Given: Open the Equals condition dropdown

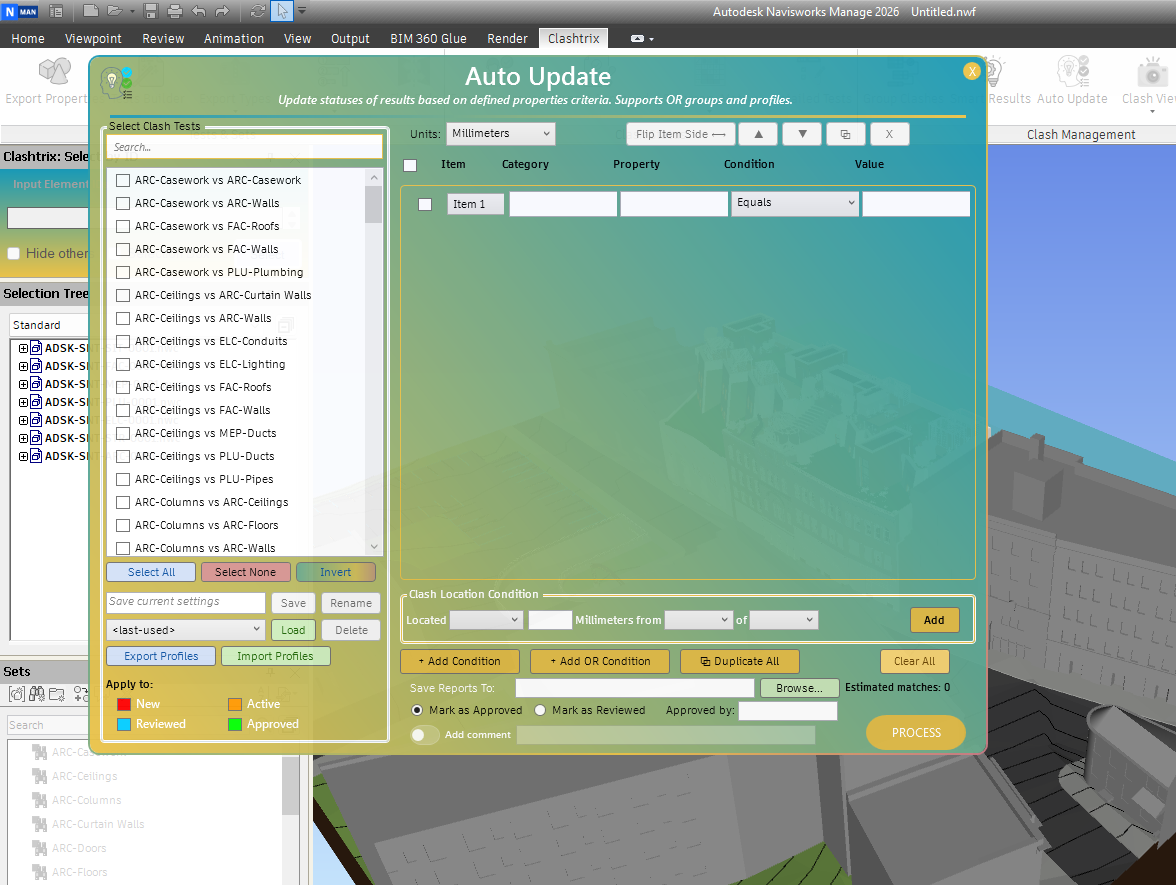Looking at the screenshot, I should (x=795, y=203).
